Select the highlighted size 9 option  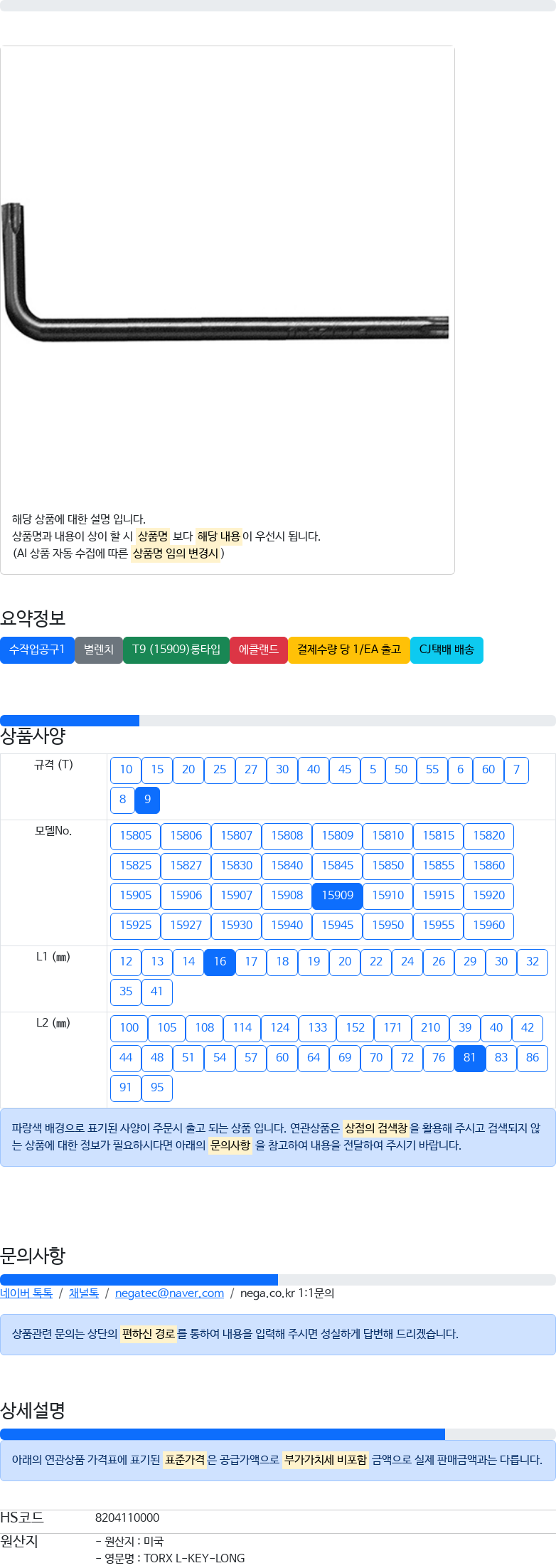(147, 800)
